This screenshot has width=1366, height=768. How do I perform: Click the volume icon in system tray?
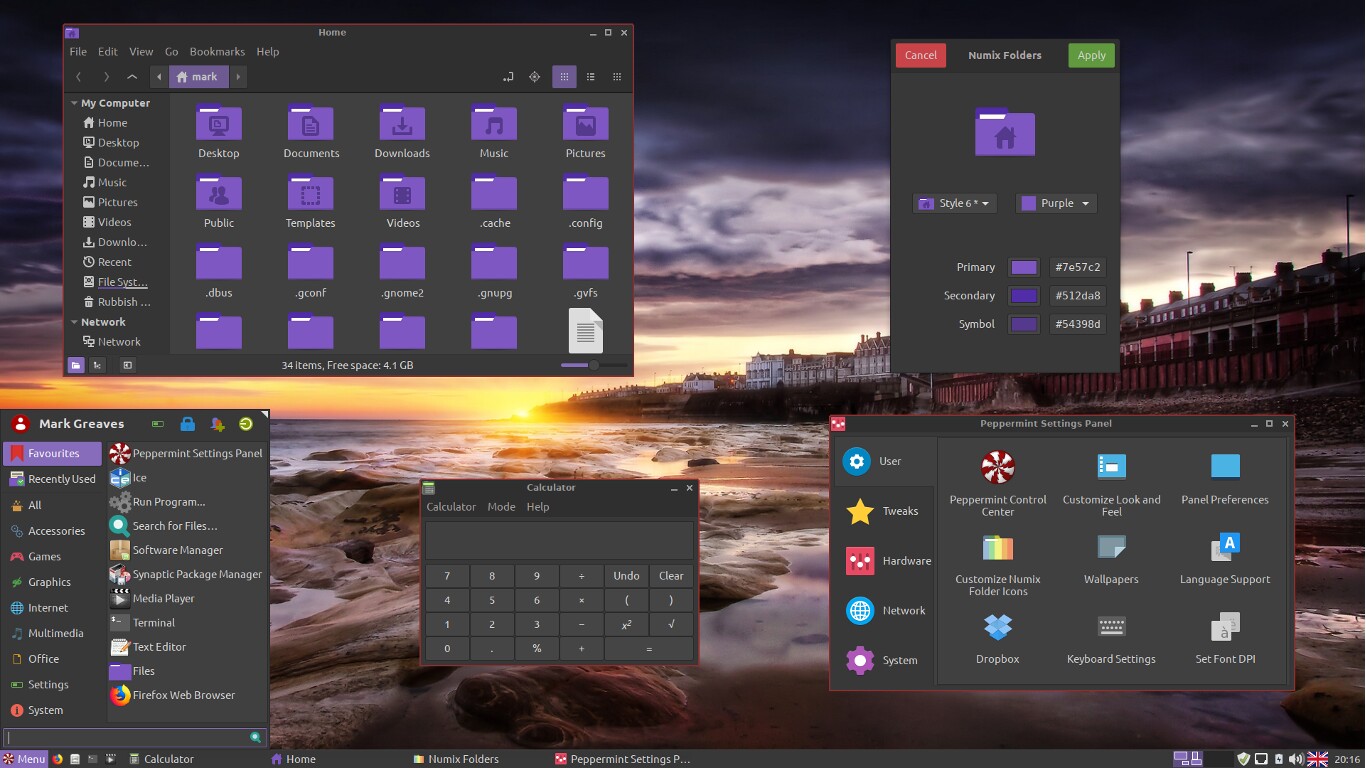tap(1296, 759)
